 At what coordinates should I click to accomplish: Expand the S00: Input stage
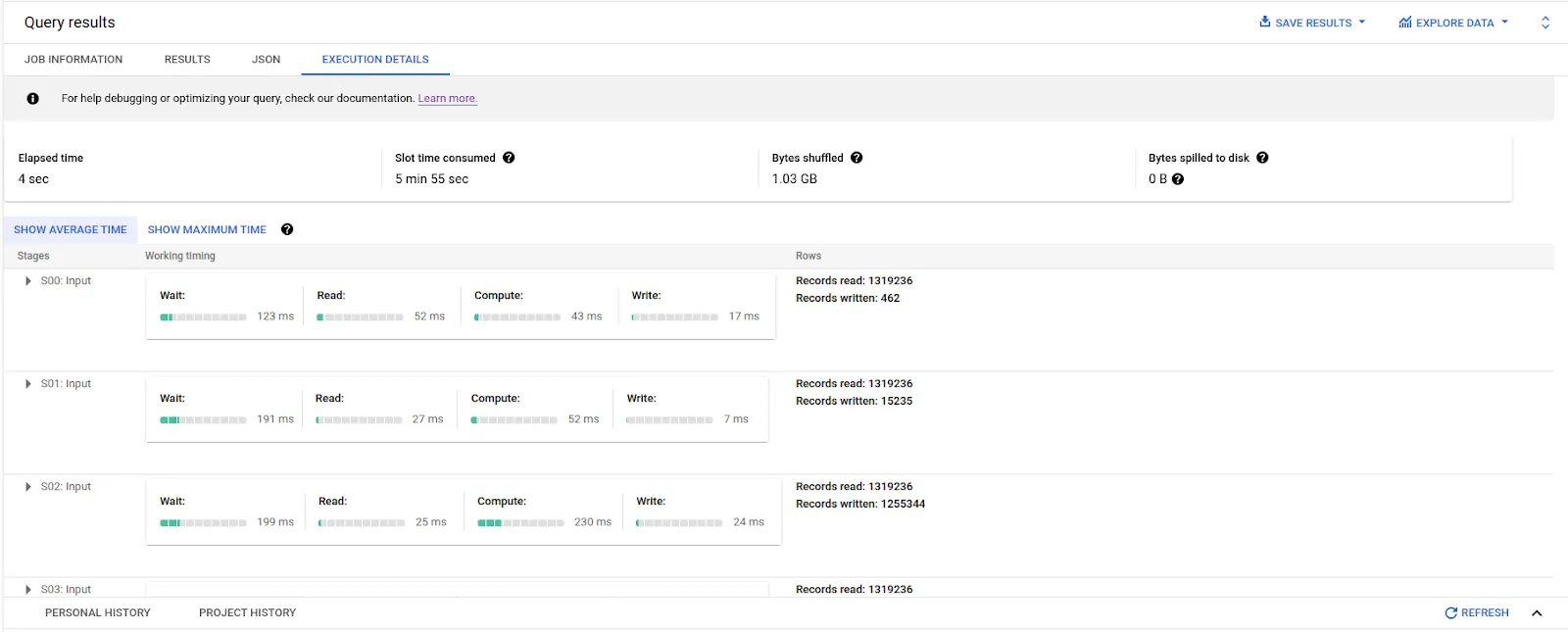tap(28, 281)
